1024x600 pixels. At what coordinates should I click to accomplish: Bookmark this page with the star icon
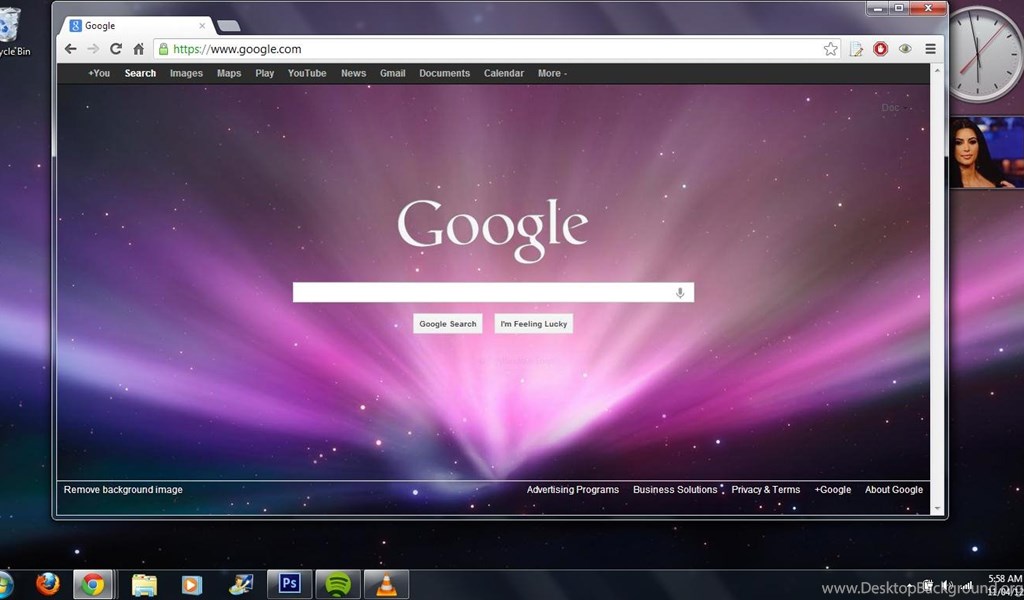[x=830, y=49]
